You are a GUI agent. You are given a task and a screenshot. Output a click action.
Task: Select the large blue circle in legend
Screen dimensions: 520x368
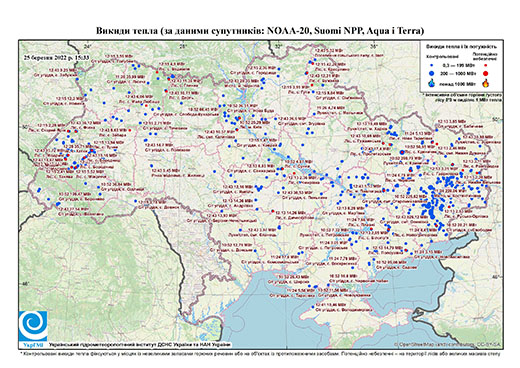[x=432, y=73]
